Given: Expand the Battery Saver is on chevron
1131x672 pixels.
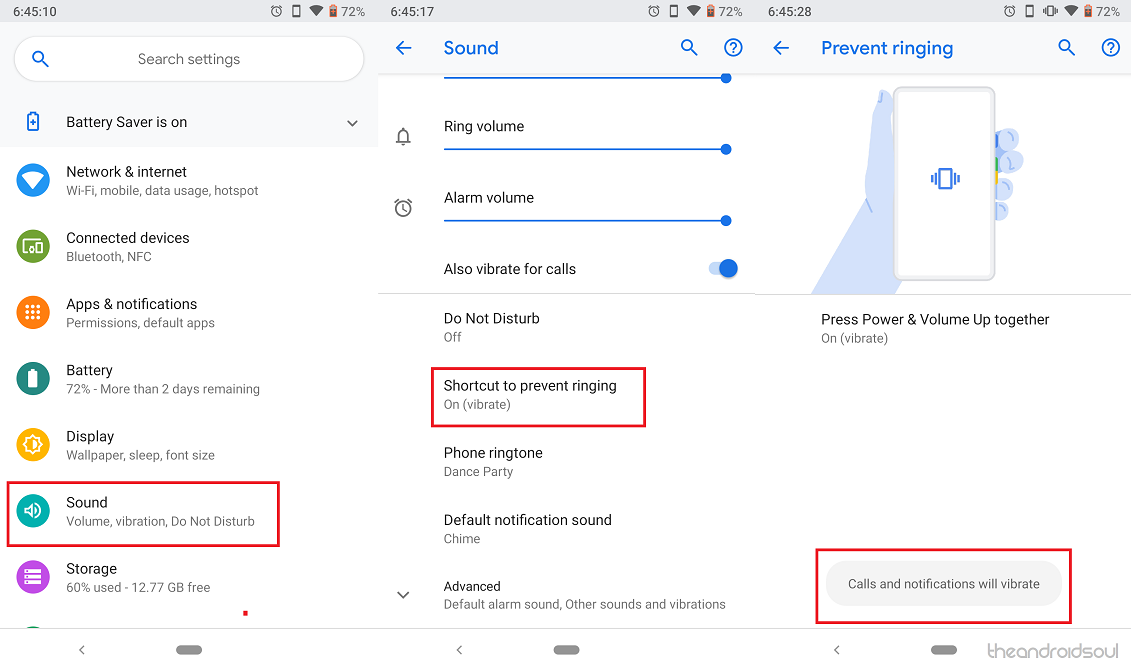Looking at the screenshot, I should [x=352, y=123].
